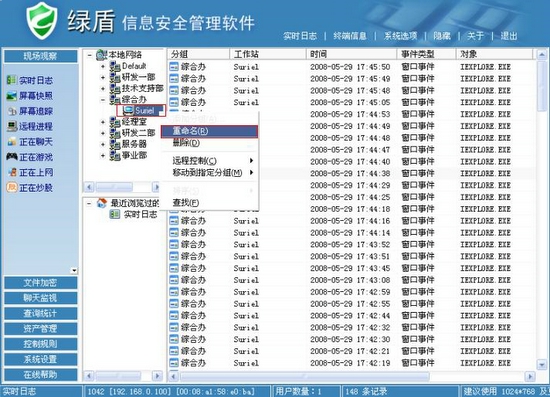Screen dimensions: 550x397
Task: Open the 聊天监视 panel button
Action: click(41, 298)
